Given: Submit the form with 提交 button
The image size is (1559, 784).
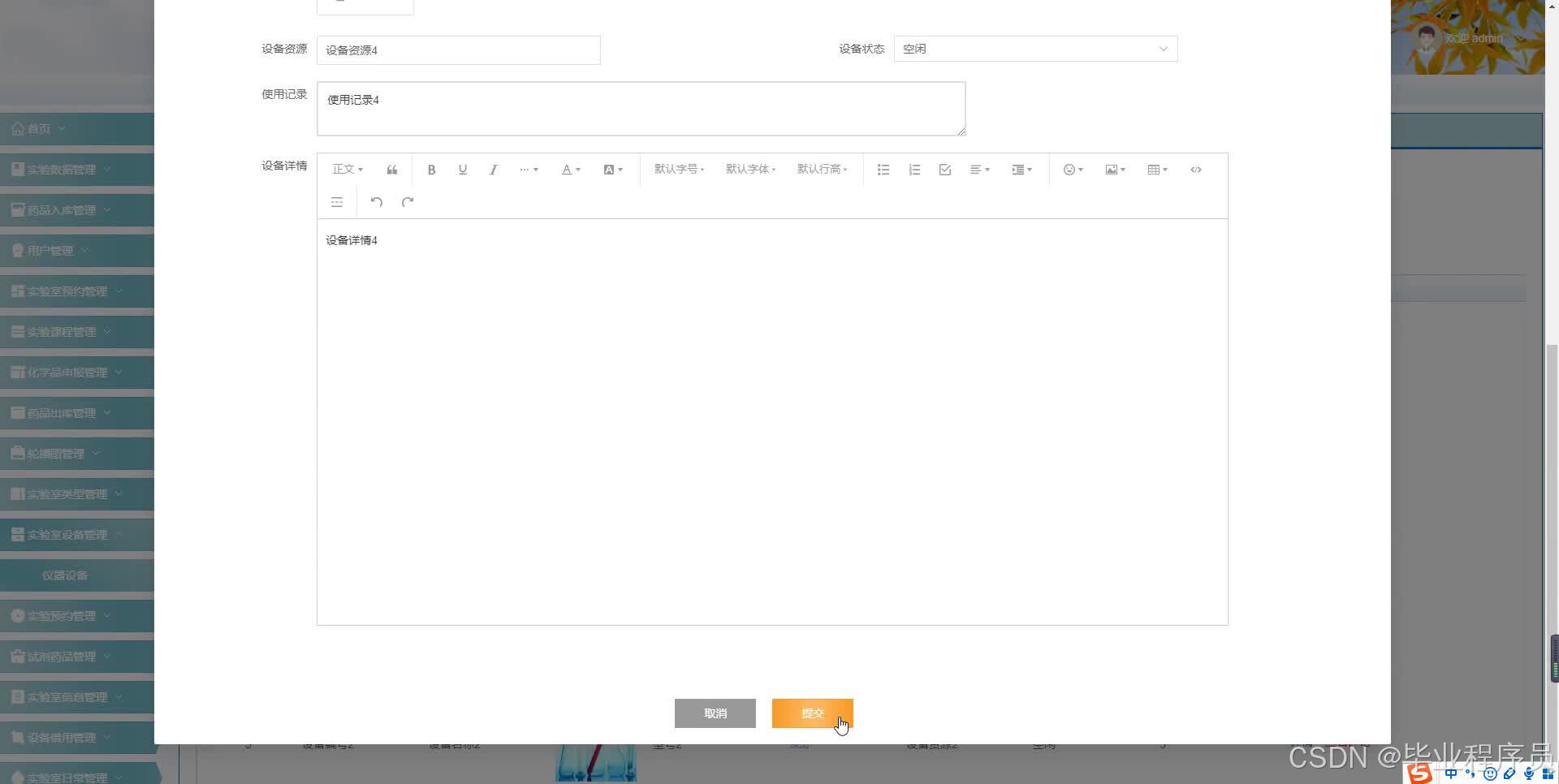Looking at the screenshot, I should click(812, 713).
